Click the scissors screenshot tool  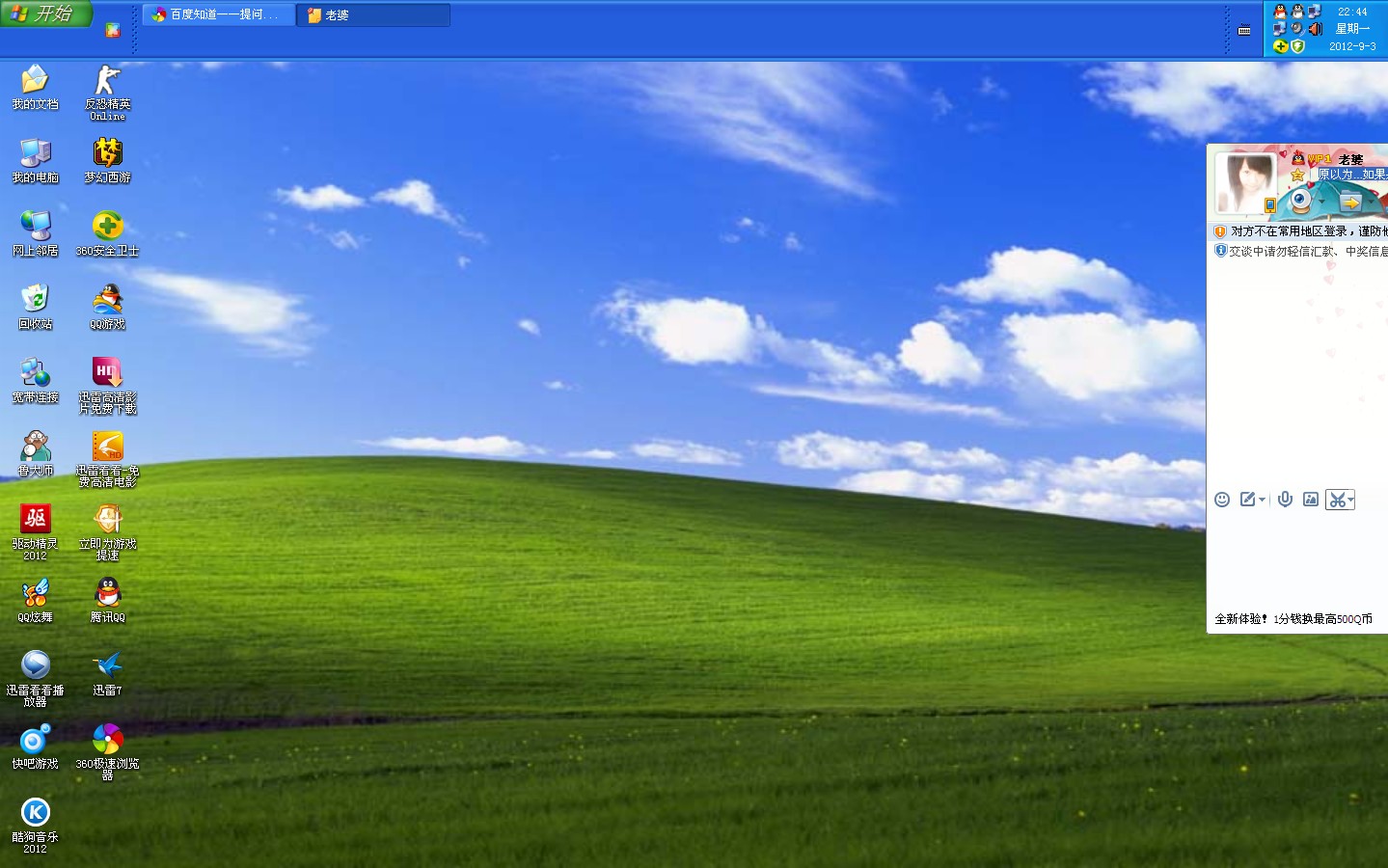point(1337,500)
